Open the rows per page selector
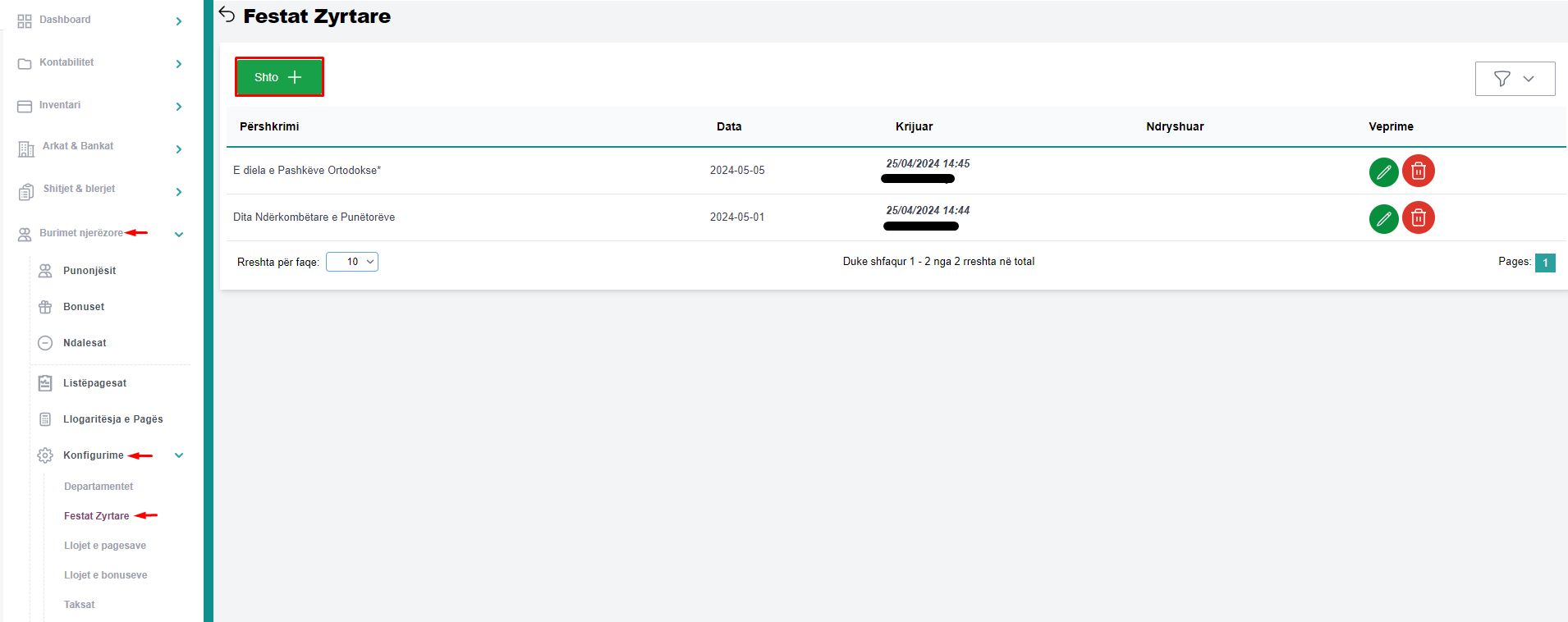The width and height of the screenshot is (1568, 622). pyautogui.click(x=352, y=262)
